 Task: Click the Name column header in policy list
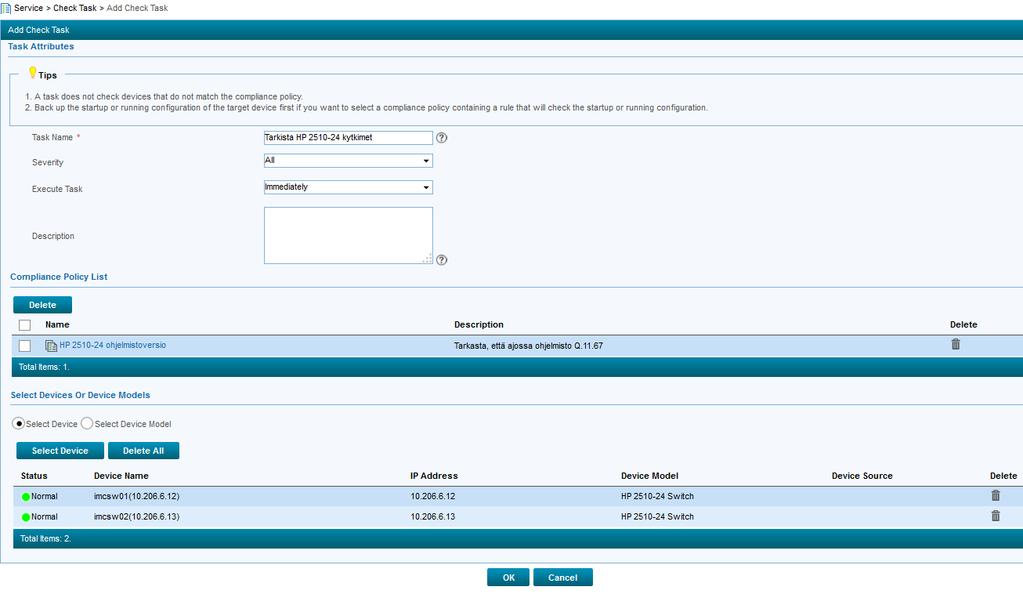(x=57, y=324)
